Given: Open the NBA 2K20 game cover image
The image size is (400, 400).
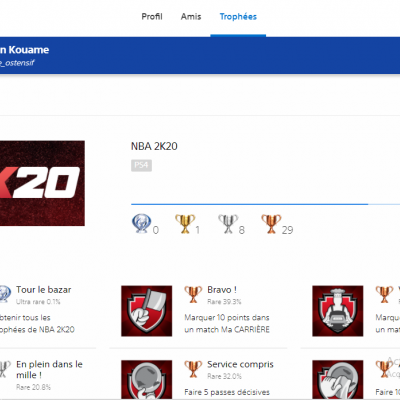Looking at the screenshot, I should click(42, 183).
